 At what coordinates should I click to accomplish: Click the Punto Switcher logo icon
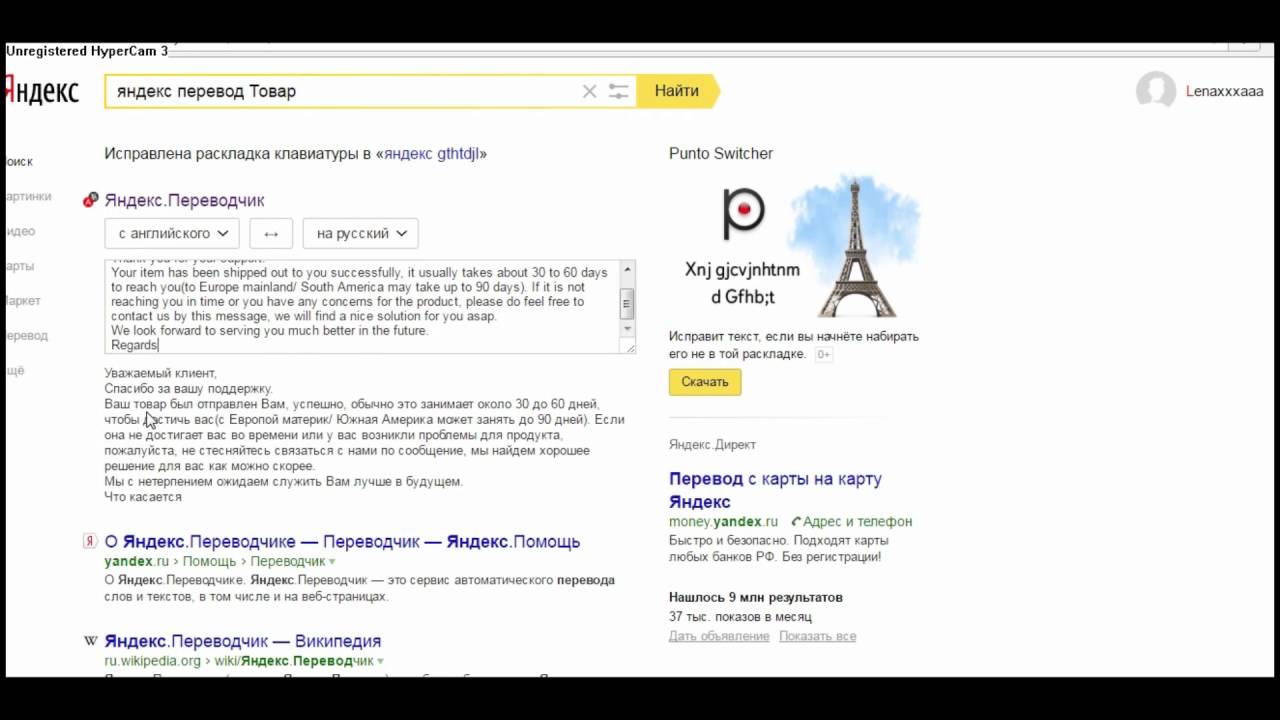pos(743,211)
